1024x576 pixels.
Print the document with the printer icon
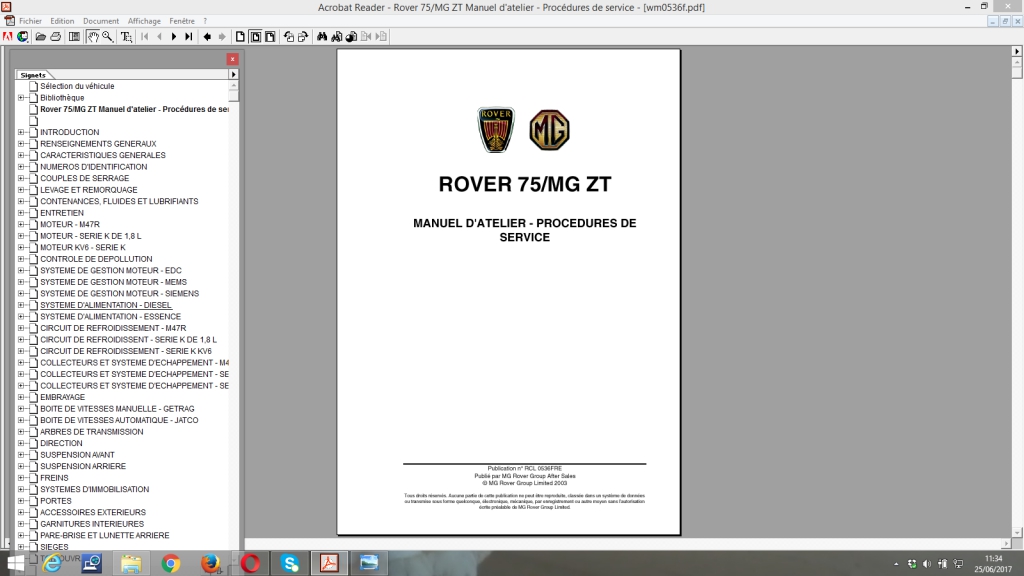point(56,37)
